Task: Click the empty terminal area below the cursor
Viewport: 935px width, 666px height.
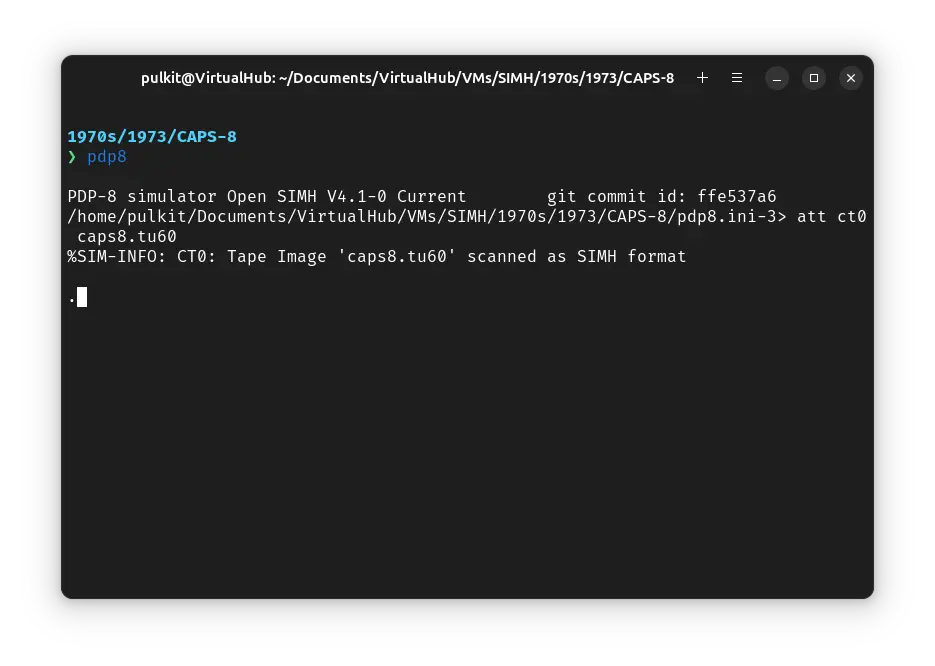Action: 467,450
